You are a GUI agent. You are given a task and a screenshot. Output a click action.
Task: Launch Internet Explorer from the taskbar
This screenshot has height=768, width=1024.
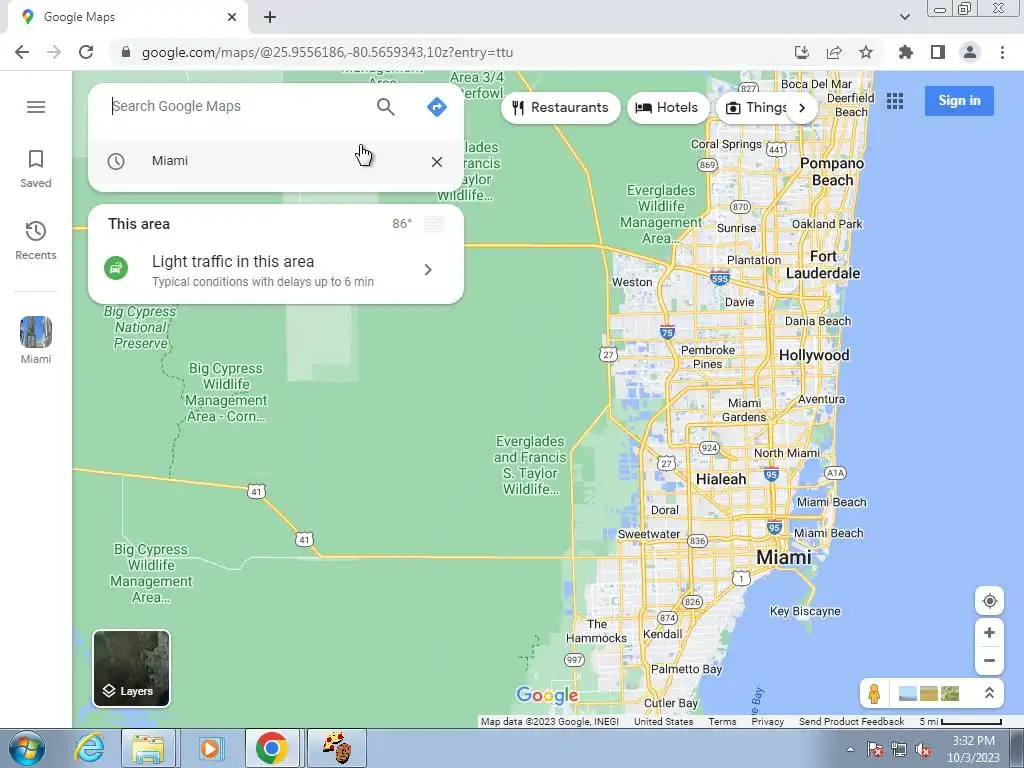(89, 748)
